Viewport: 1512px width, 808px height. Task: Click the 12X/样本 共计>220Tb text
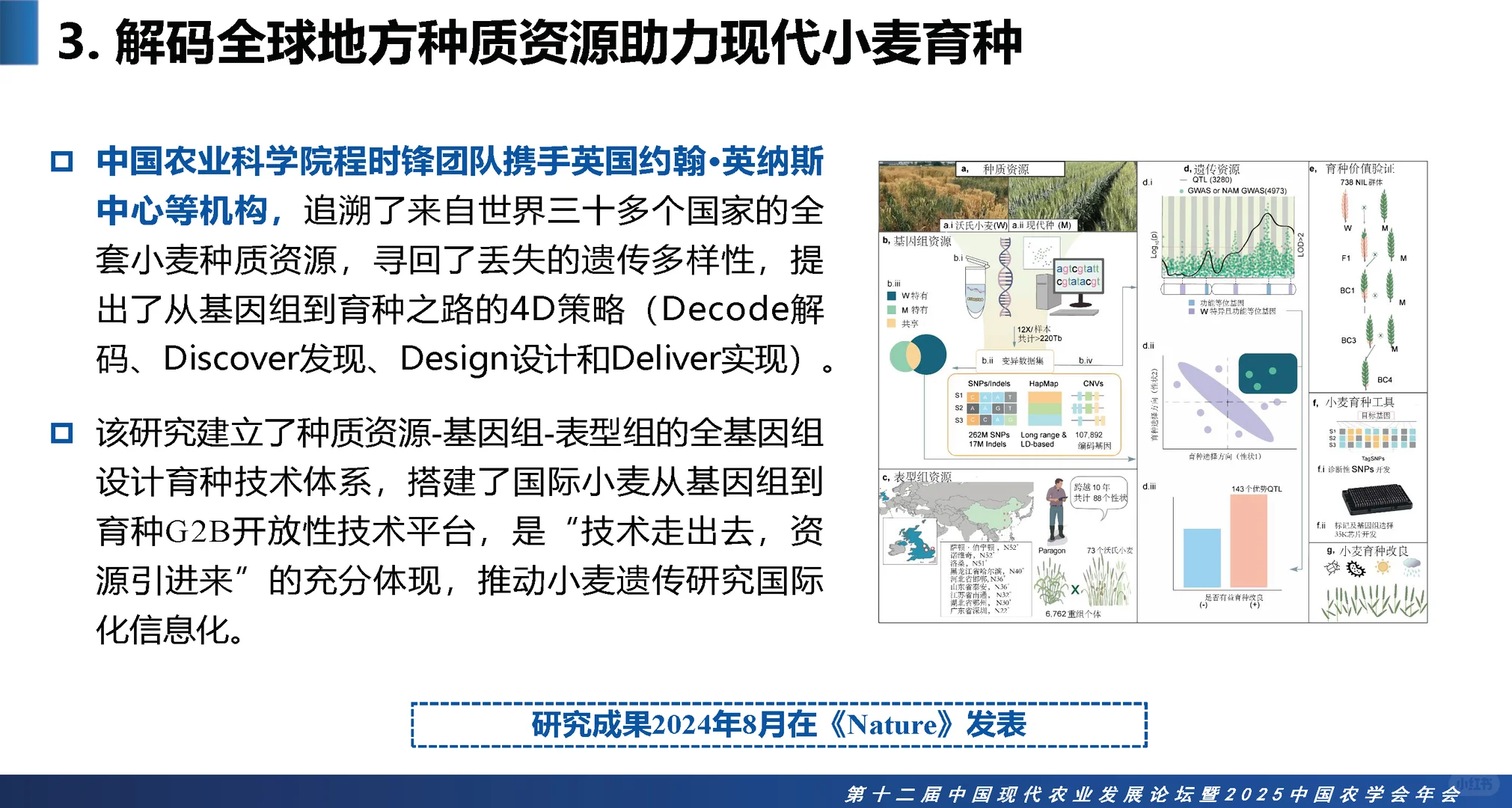pyautogui.click(x=1038, y=334)
